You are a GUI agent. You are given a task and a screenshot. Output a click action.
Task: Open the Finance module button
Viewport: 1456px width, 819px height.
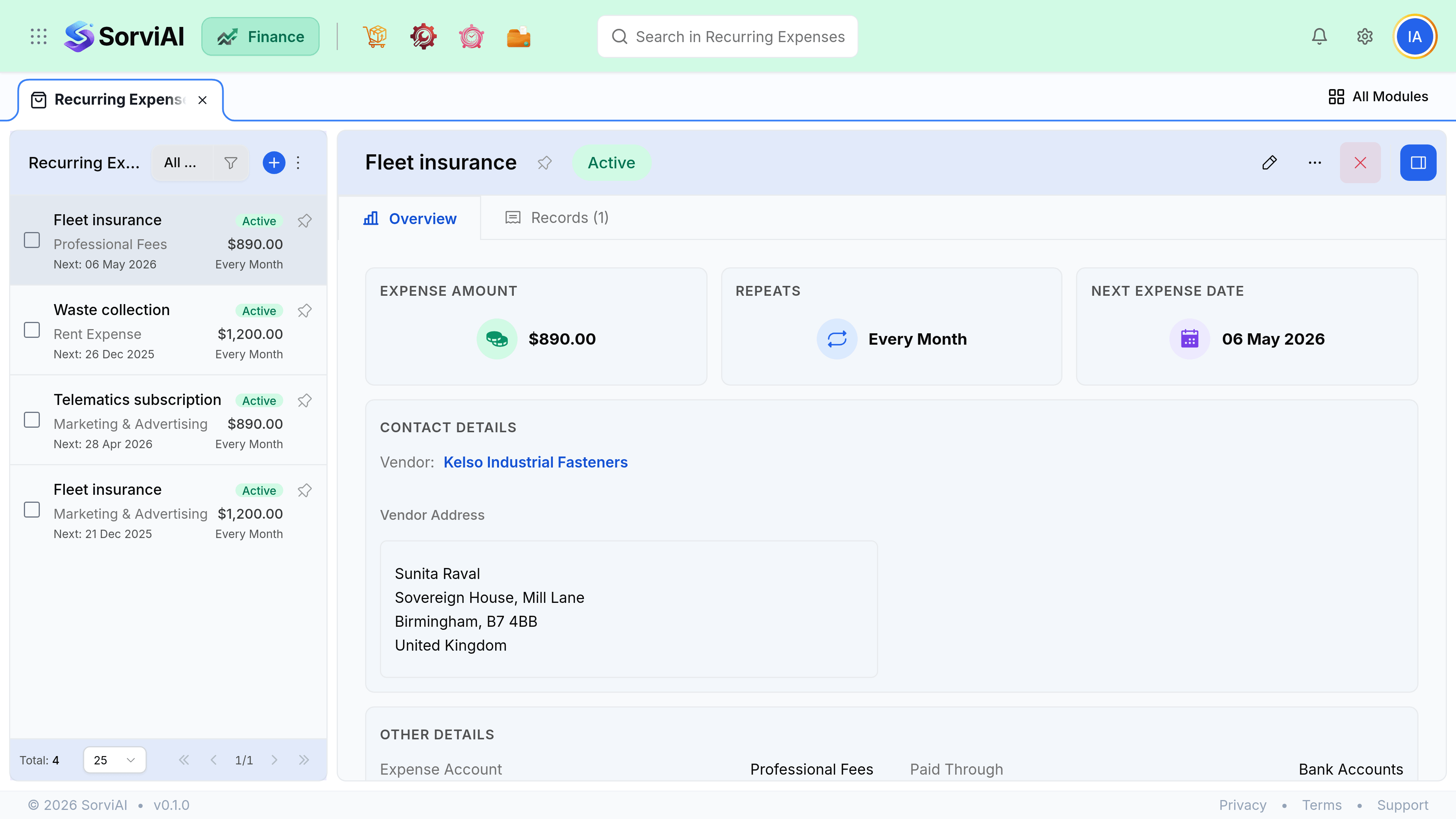pyautogui.click(x=260, y=37)
